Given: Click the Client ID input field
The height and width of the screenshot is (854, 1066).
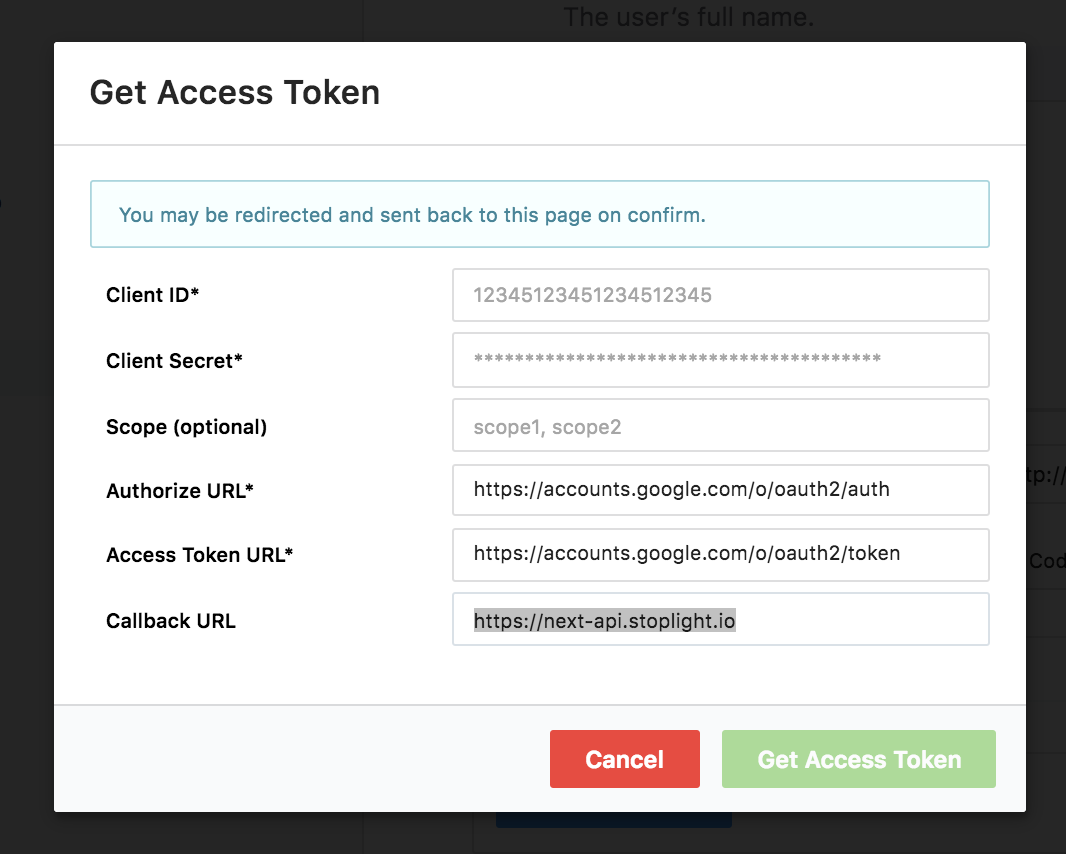Looking at the screenshot, I should click(720, 295).
